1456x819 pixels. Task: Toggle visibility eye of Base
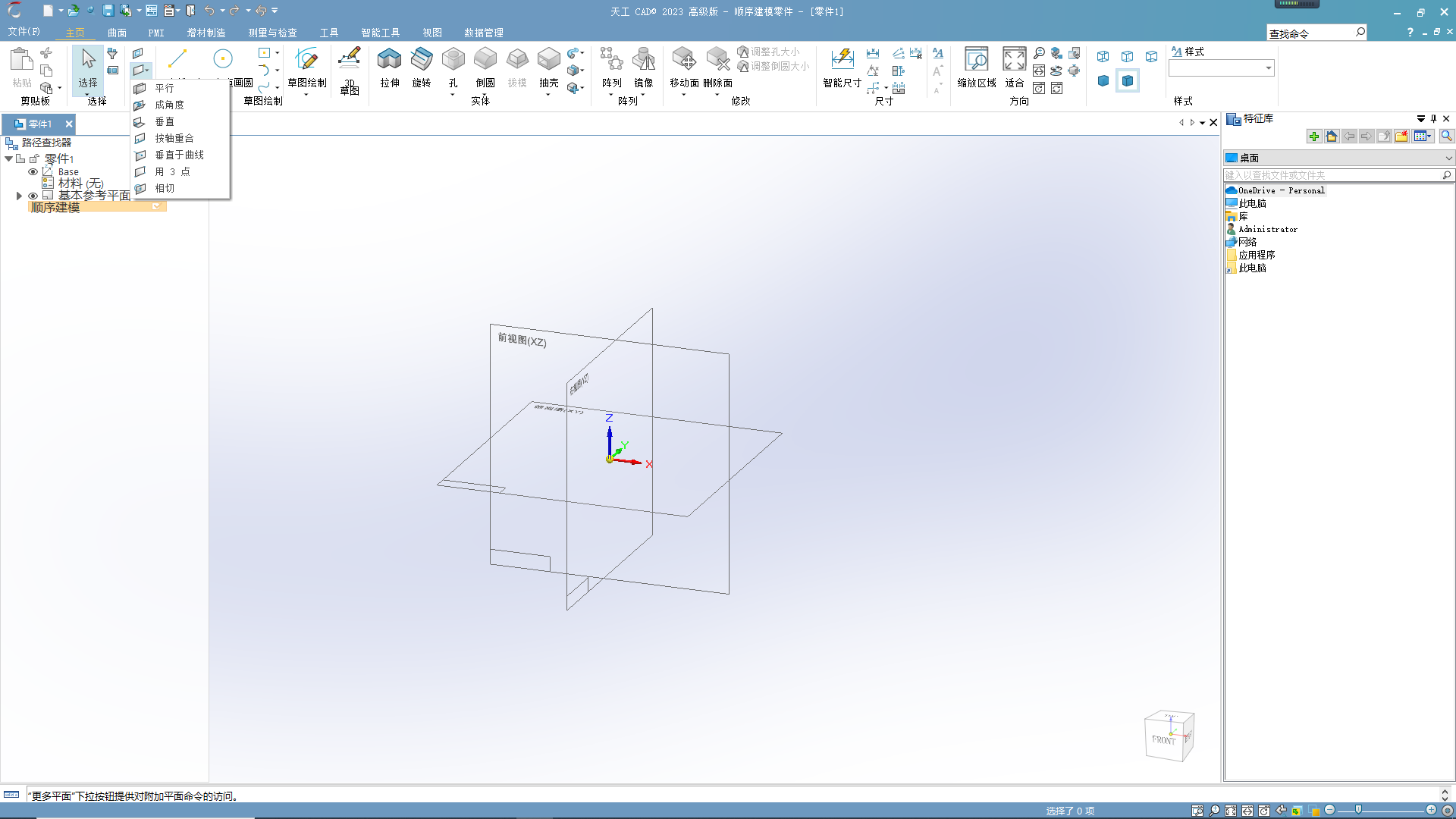[x=33, y=172]
